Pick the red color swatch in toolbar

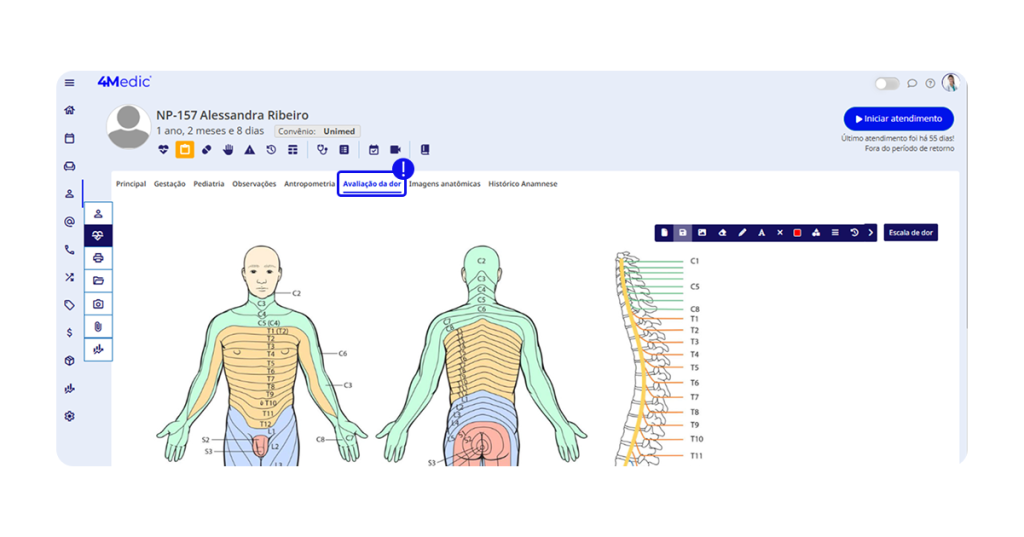(797, 233)
